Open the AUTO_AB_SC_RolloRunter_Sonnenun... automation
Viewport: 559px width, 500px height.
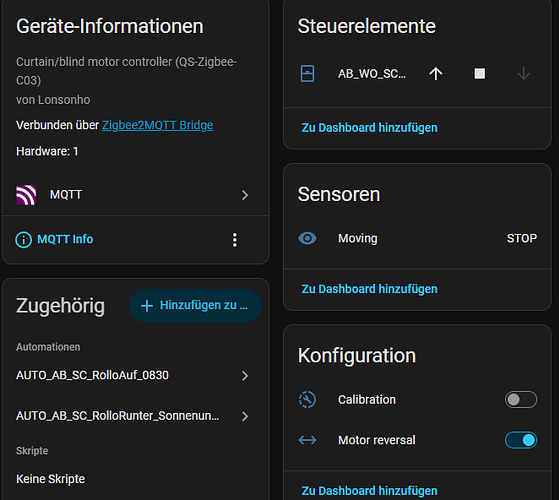pos(118,416)
